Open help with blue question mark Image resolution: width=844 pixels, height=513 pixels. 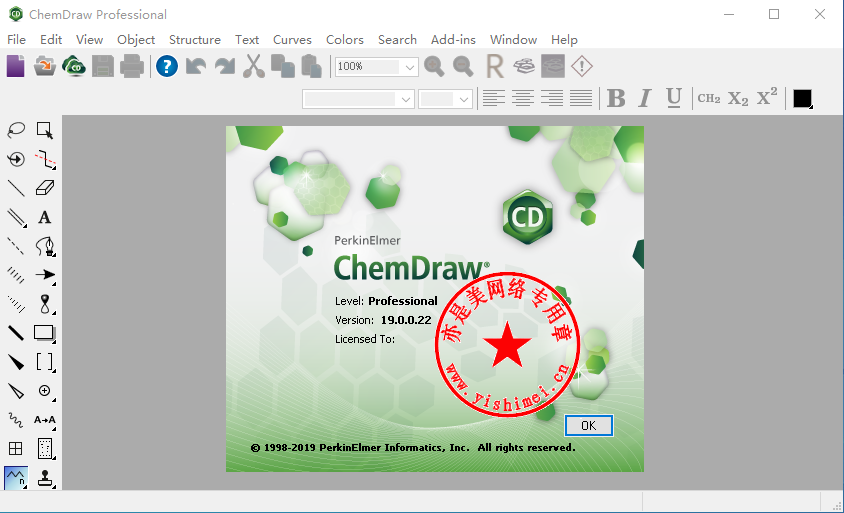click(x=167, y=66)
